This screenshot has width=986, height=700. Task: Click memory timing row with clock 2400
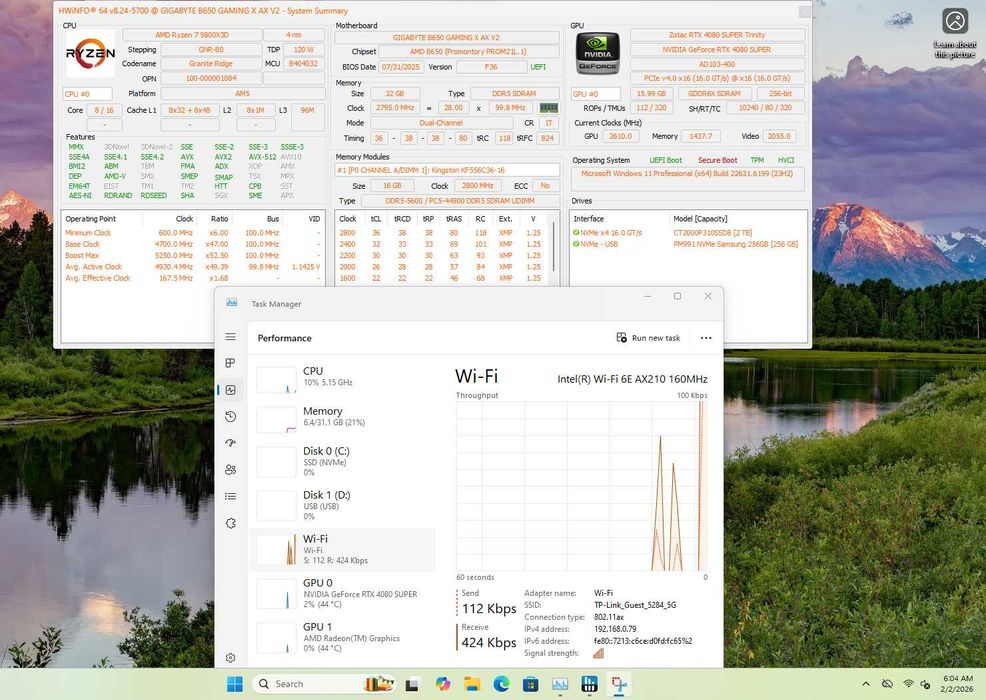click(x=440, y=244)
